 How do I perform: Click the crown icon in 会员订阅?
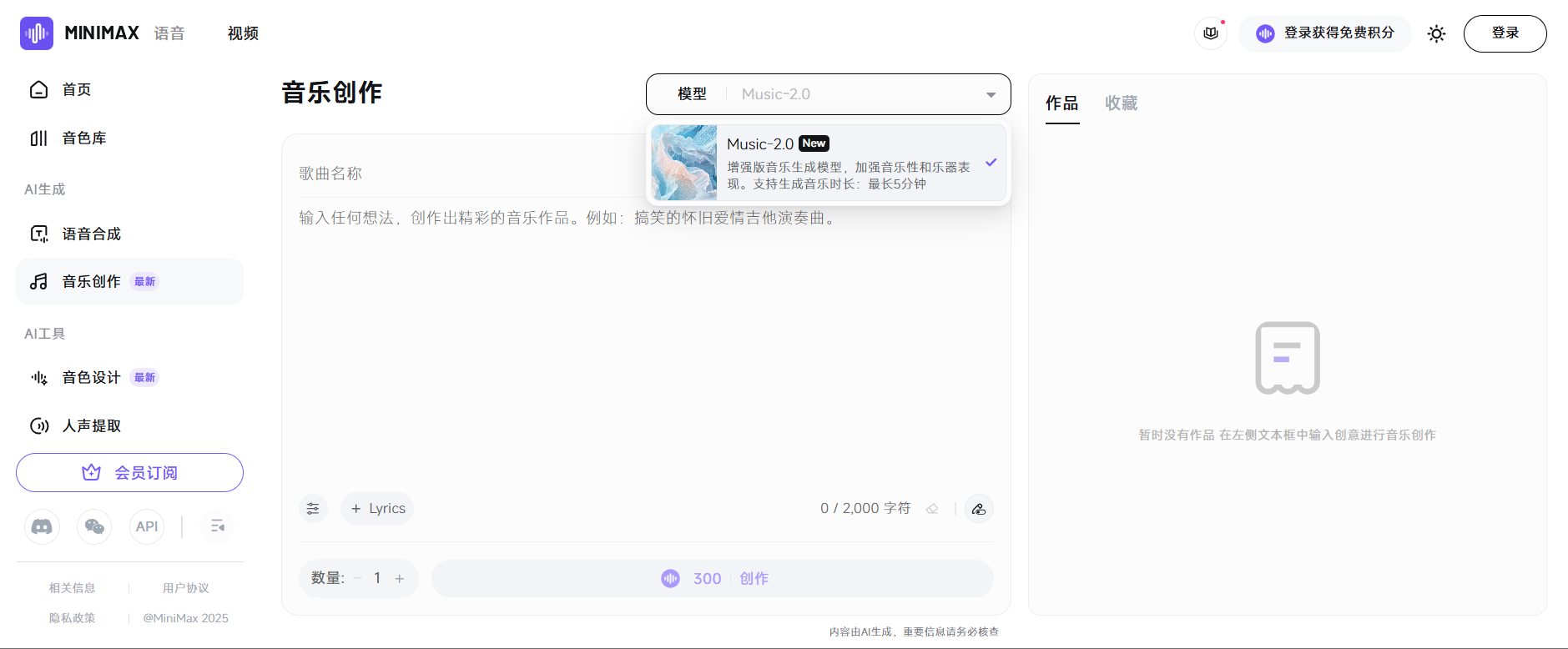click(91, 473)
